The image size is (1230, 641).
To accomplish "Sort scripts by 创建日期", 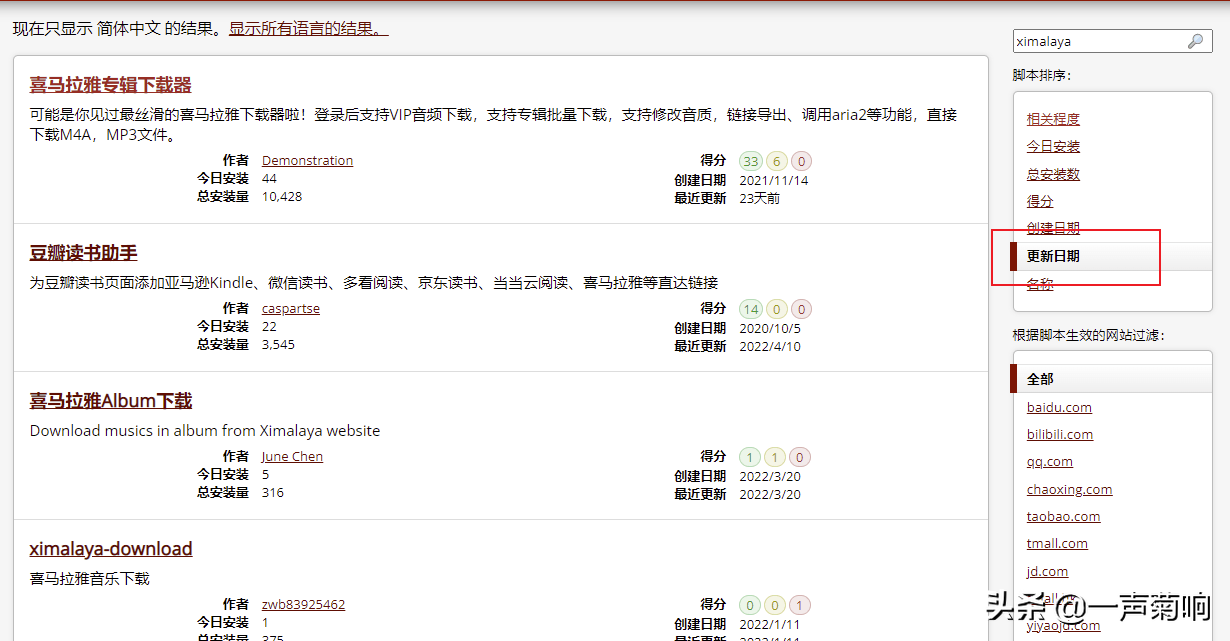I will click(1053, 228).
